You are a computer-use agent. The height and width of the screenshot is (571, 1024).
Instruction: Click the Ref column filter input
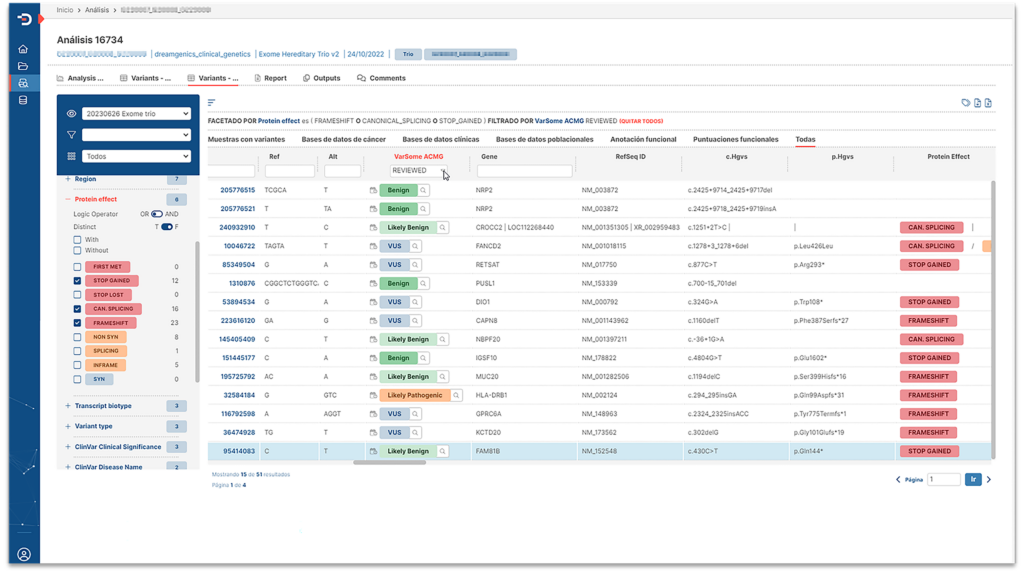pos(289,171)
